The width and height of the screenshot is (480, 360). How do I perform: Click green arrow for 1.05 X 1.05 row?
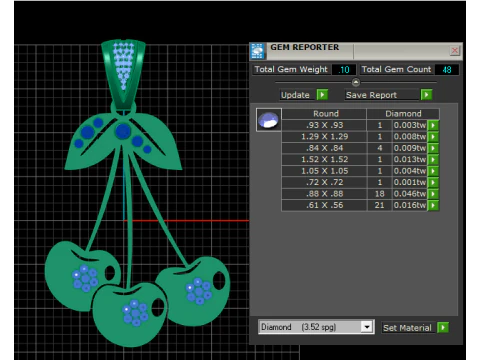pos(433,171)
